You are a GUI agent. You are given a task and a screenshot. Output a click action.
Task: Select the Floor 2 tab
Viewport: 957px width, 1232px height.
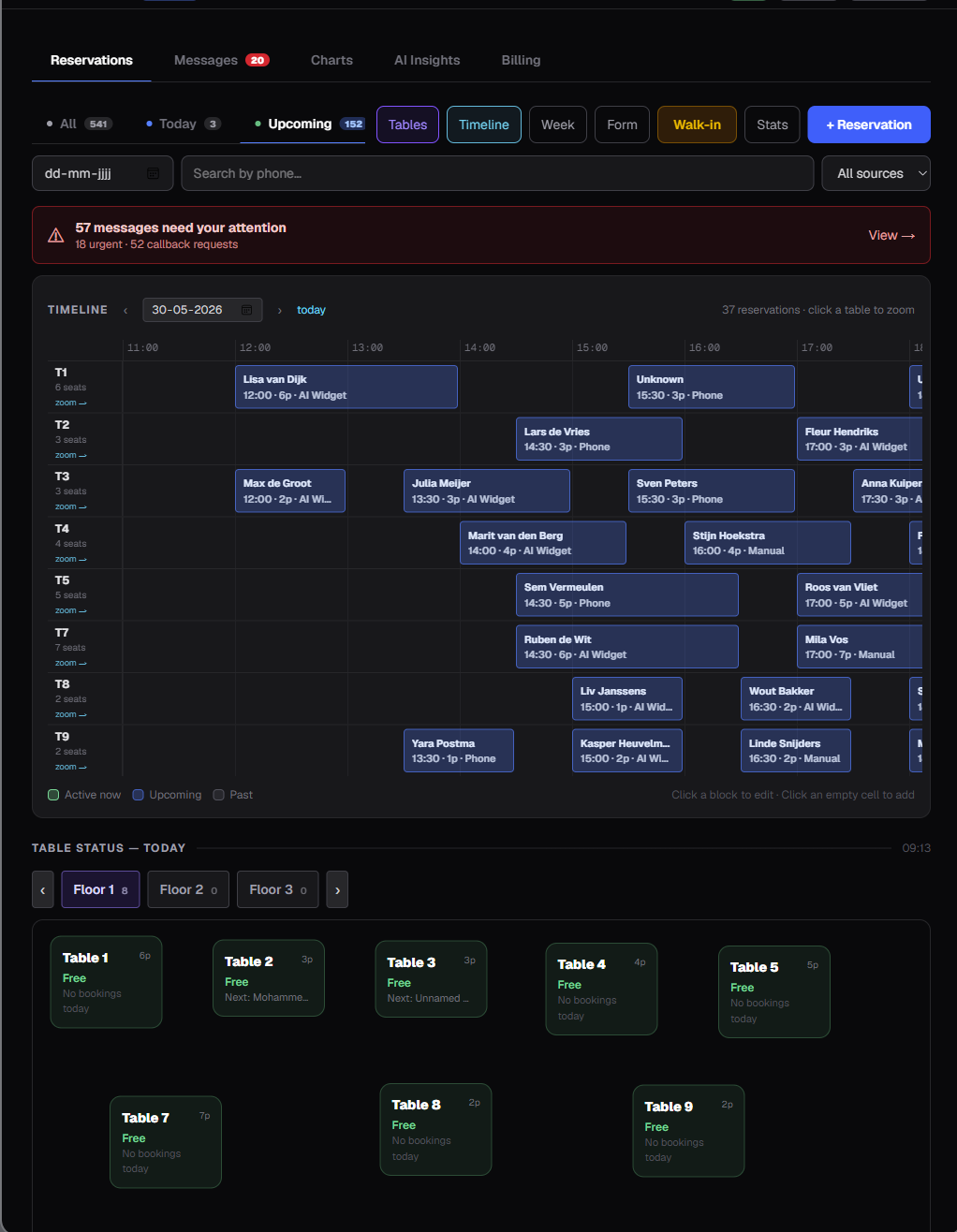click(x=188, y=889)
